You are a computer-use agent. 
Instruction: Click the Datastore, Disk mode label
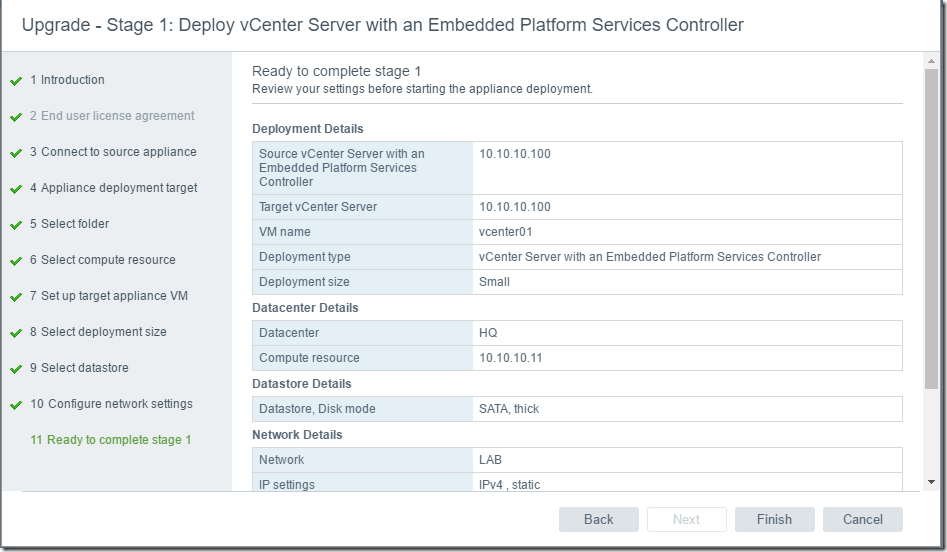click(x=317, y=409)
